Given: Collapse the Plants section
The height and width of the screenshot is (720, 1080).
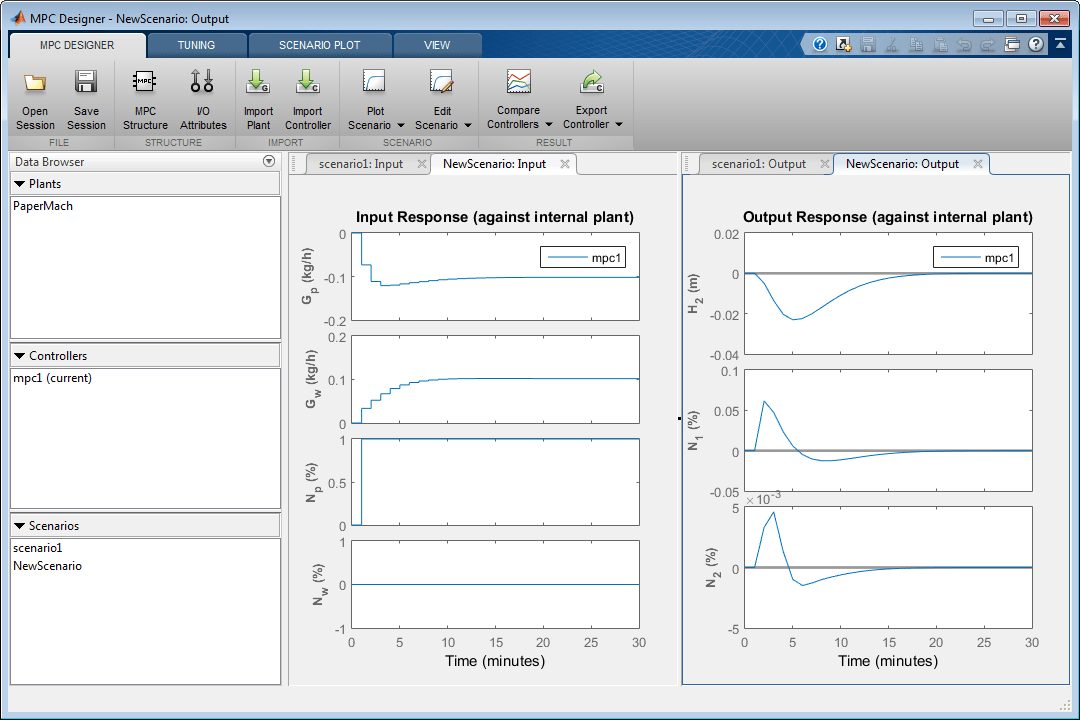Looking at the screenshot, I should pyautogui.click(x=19, y=184).
